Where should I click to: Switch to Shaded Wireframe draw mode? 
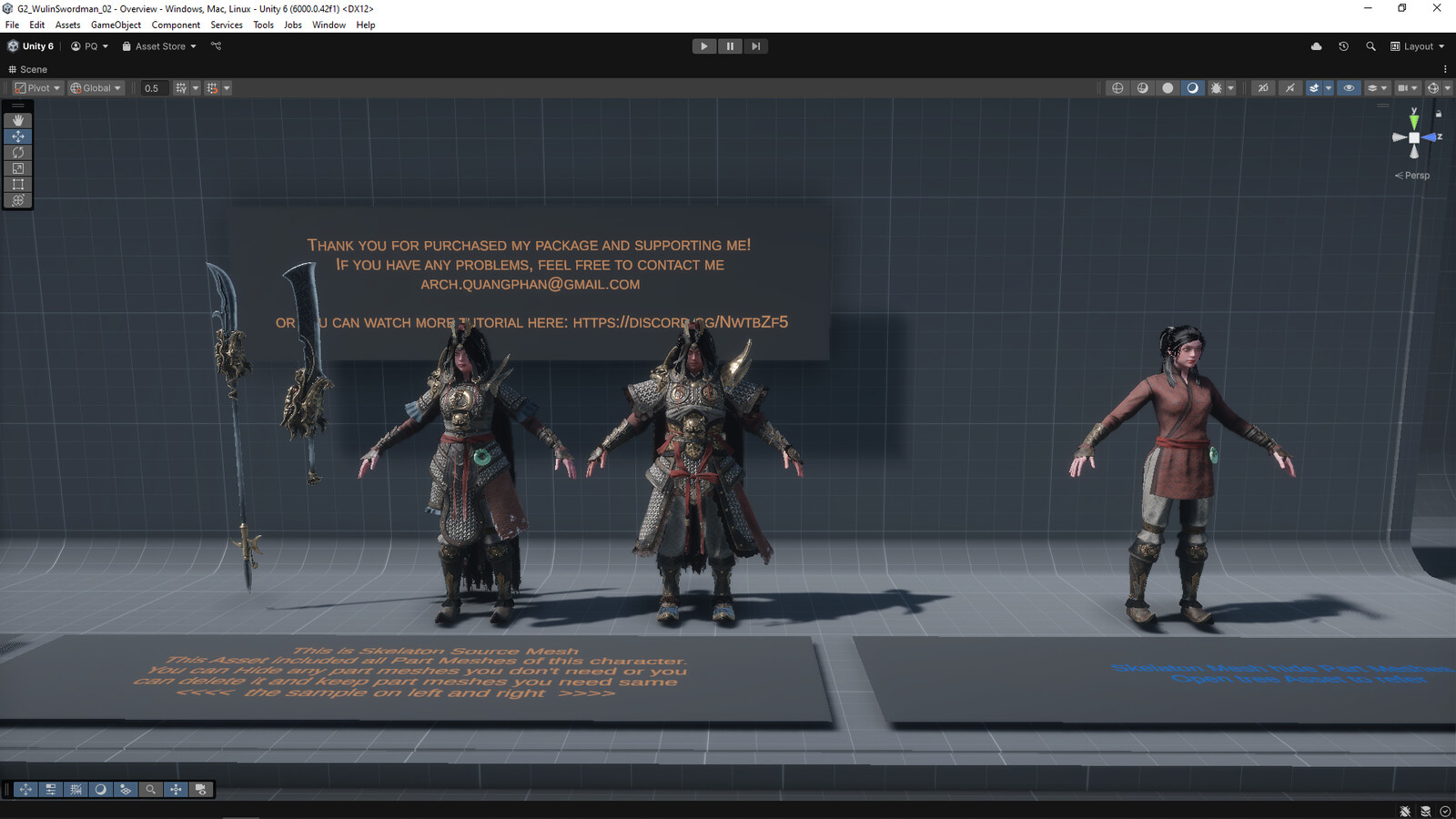coord(1143,88)
